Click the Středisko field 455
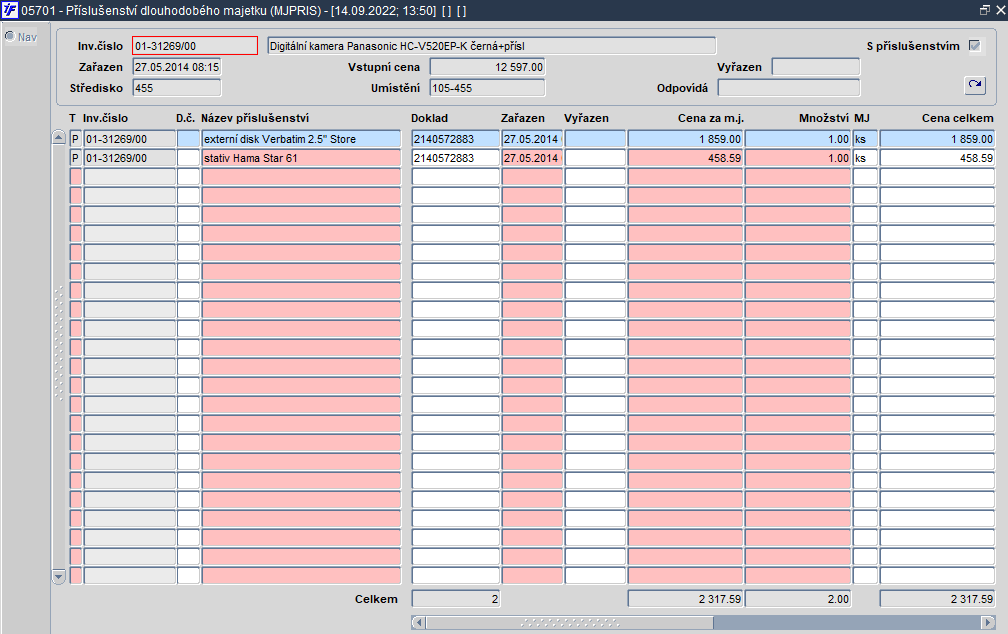This screenshot has width=1008, height=634. pyautogui.click(x=177, y=88)
